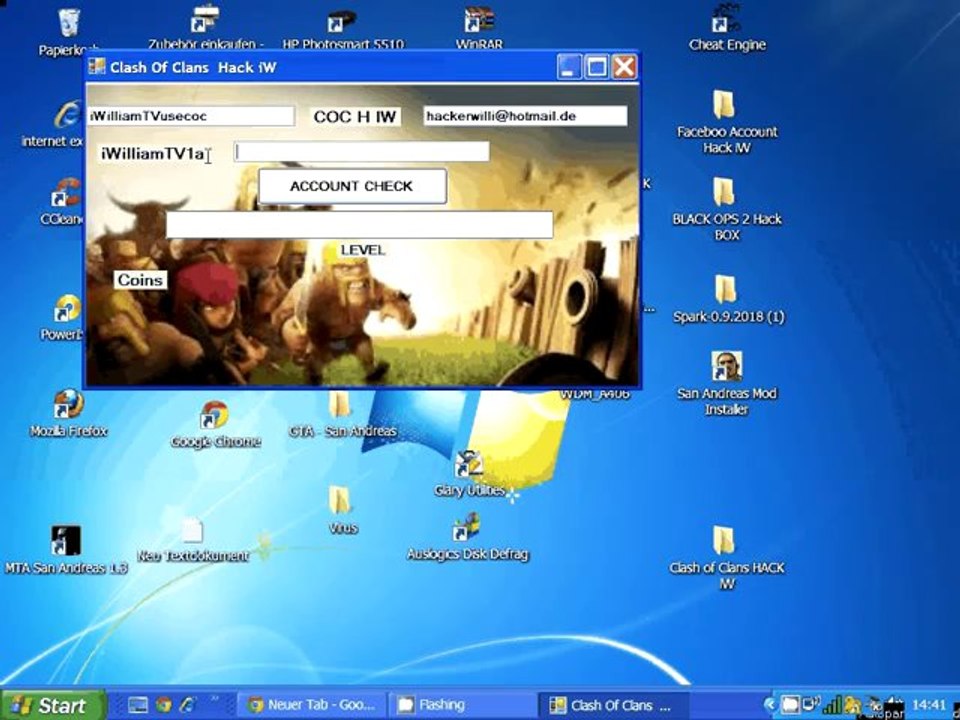Open the BLACK OPS 2 Hack BOX folder

coord(724,192)
